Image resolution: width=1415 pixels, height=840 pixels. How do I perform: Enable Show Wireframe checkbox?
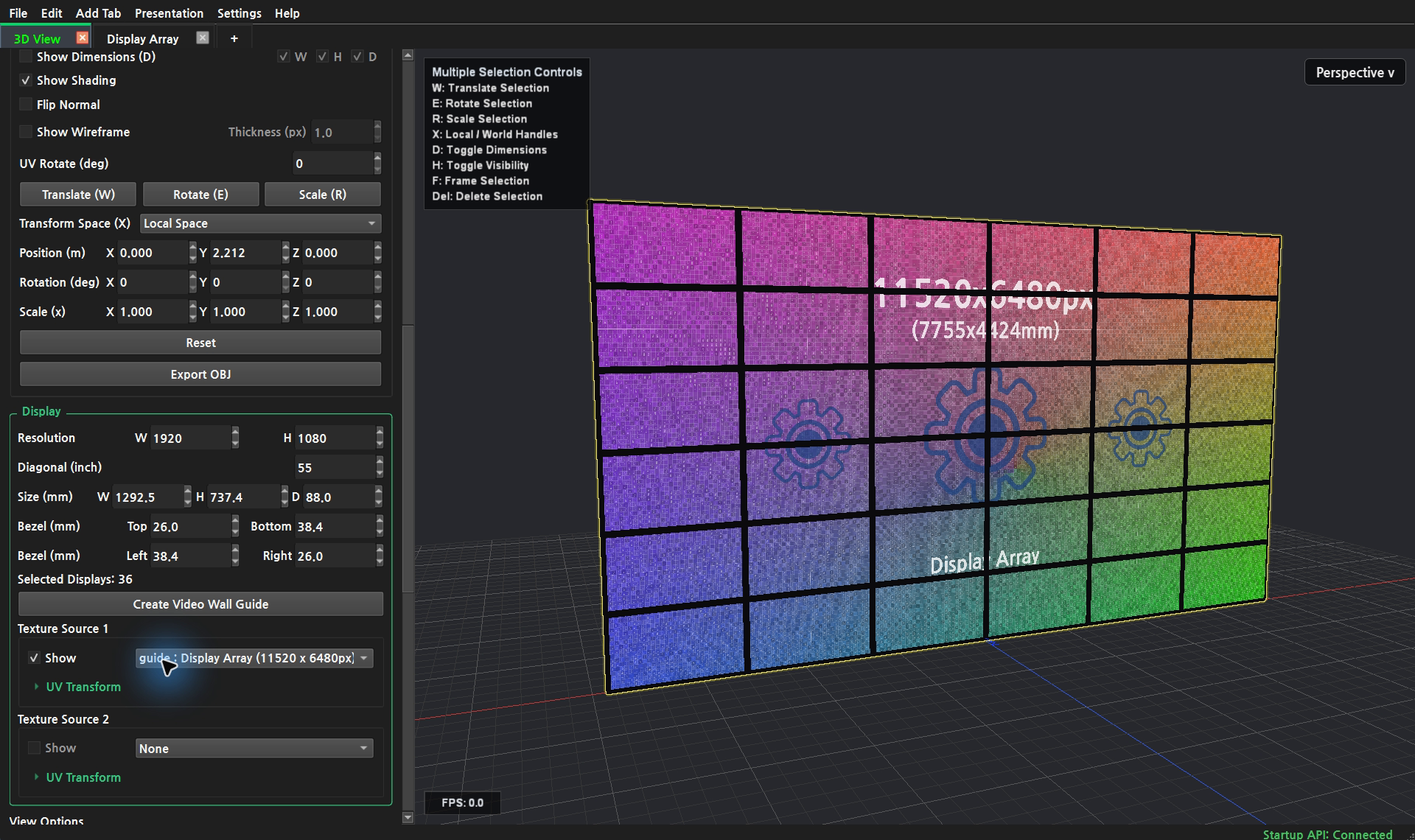[26, 132]
